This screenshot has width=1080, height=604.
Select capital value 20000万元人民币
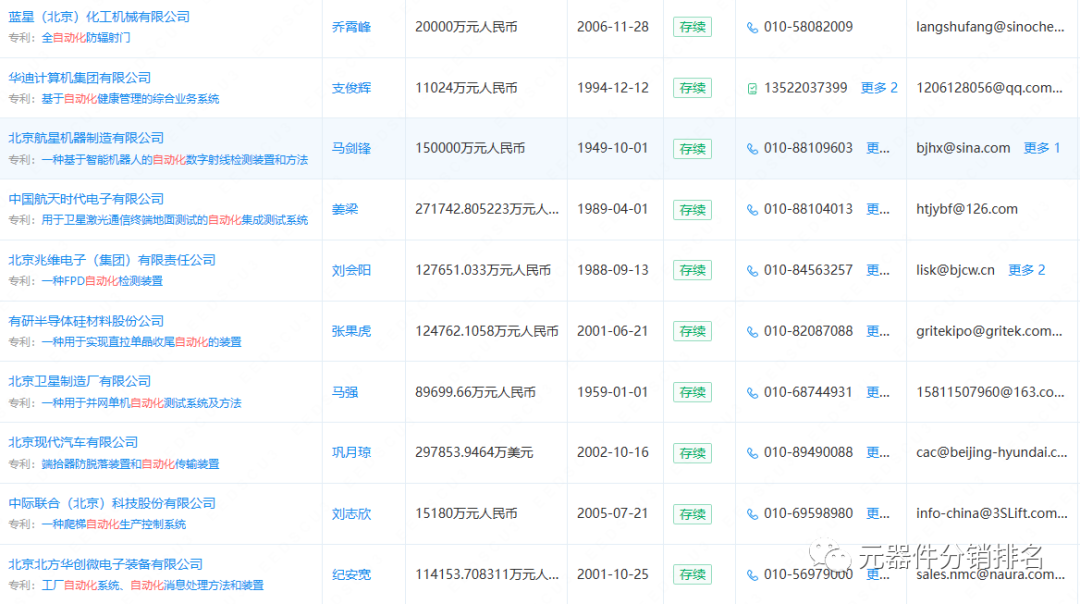[466, 27]
